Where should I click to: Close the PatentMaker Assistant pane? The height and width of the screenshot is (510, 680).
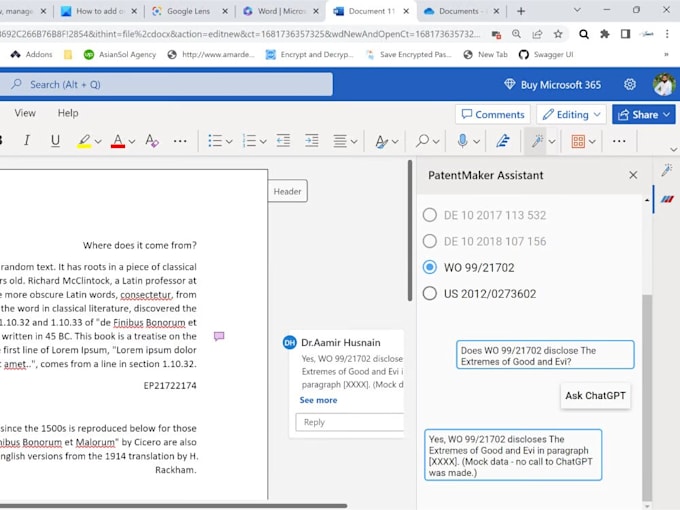click(x=633, y=175)
